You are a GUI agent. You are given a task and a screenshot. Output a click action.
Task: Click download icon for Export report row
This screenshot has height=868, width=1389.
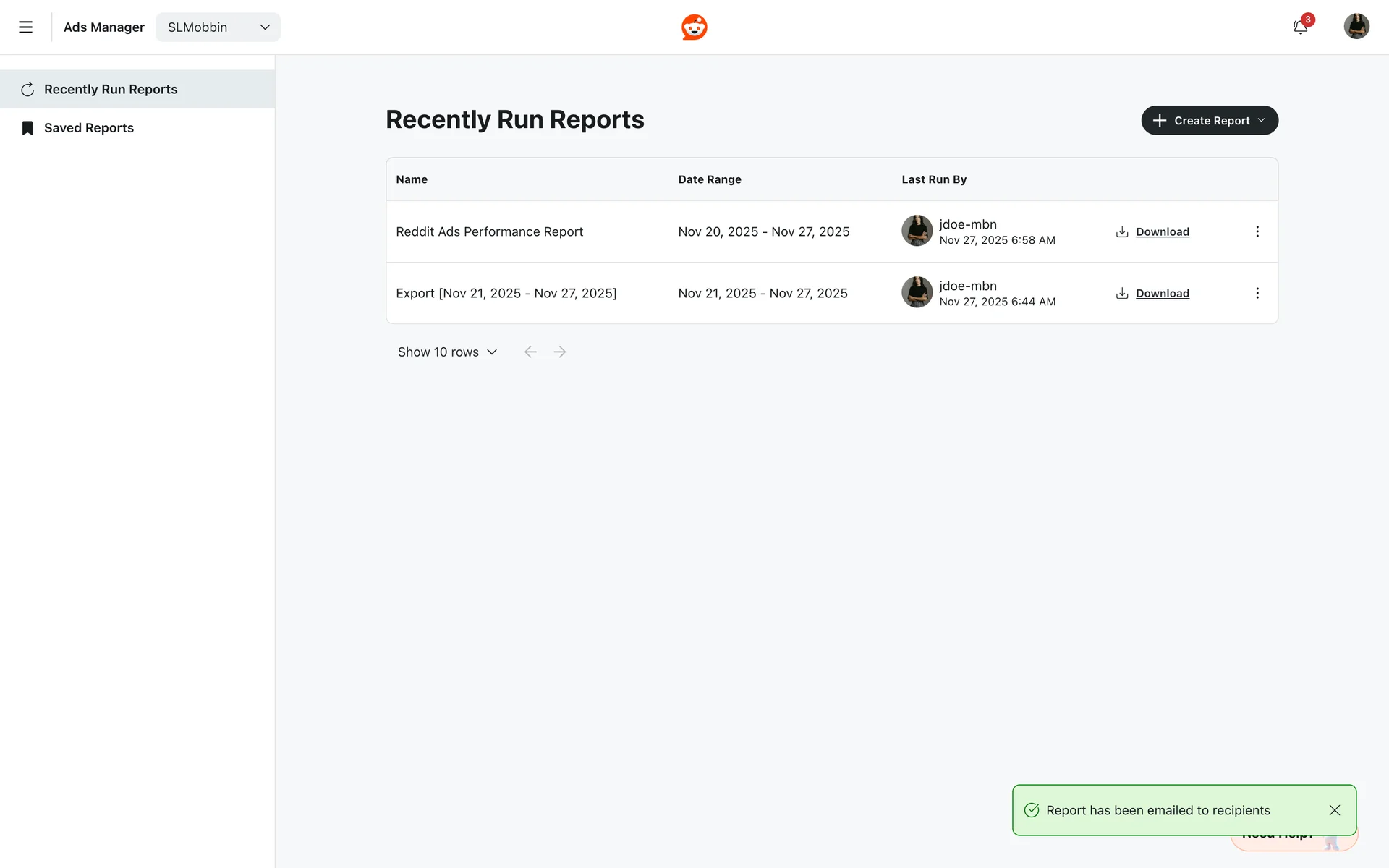click(1122, 293)
